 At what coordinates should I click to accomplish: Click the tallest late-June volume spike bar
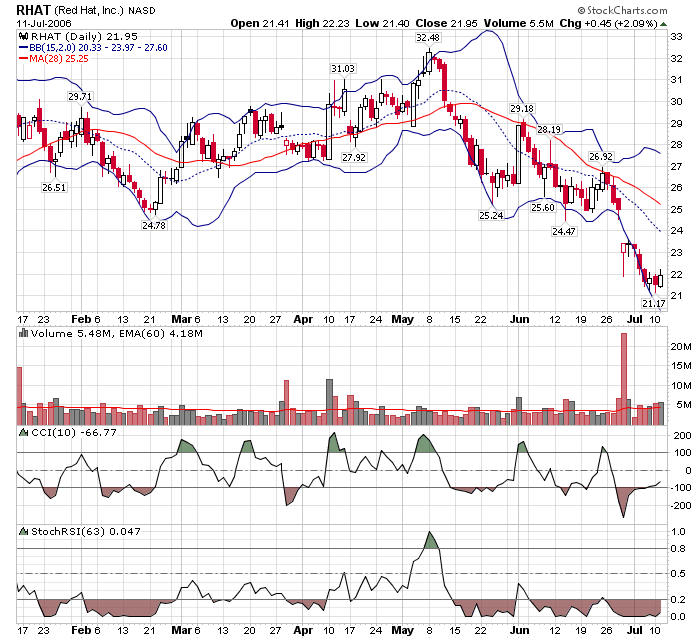(x=624, y=379)
